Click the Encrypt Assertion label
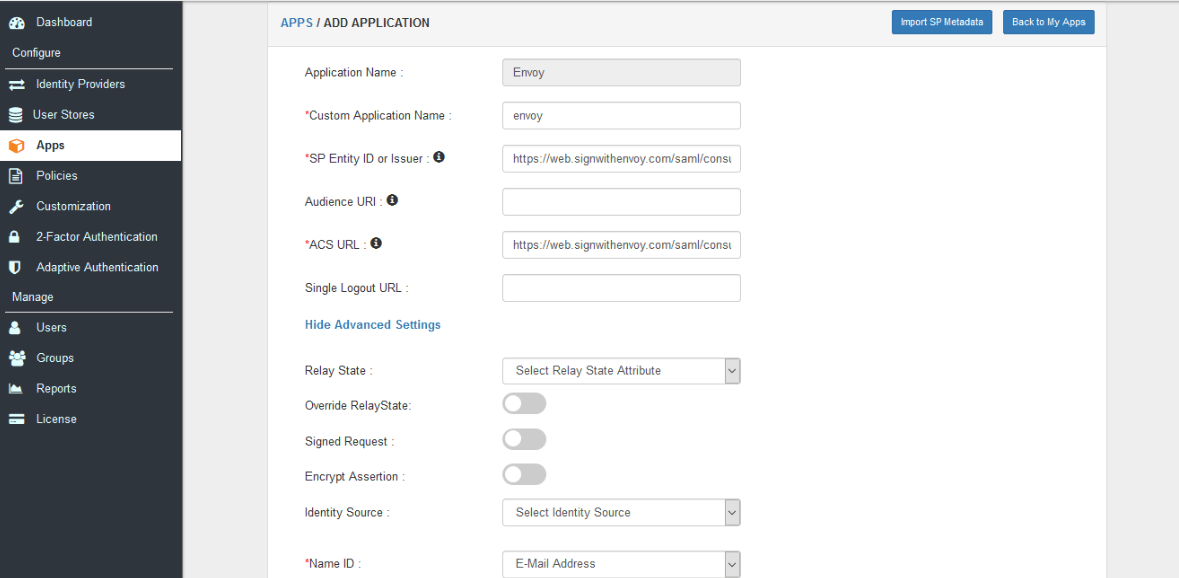1179x578 pixels. click(355, 477)
